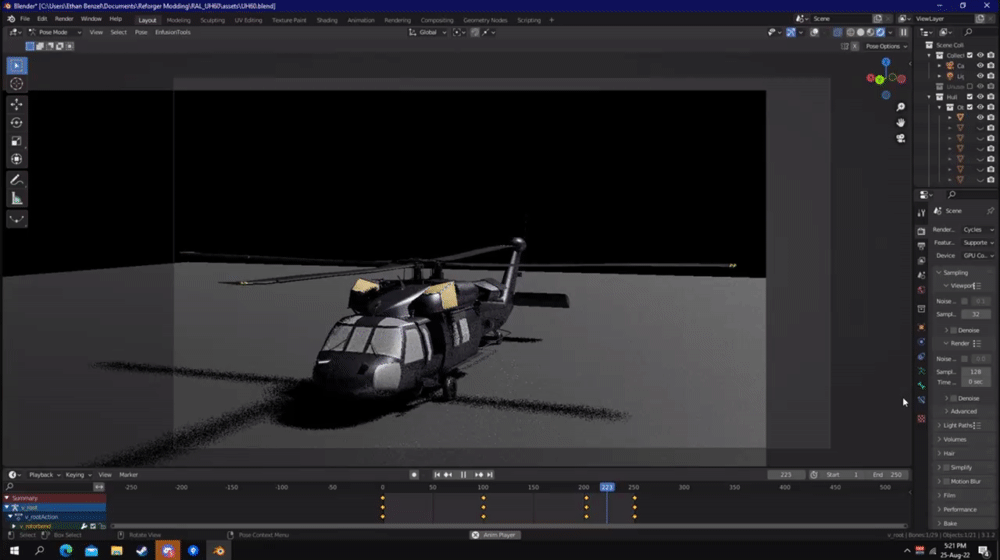The image size is (1000, 560).
Task: Pause the animation playback
Action: click(464, 475)
